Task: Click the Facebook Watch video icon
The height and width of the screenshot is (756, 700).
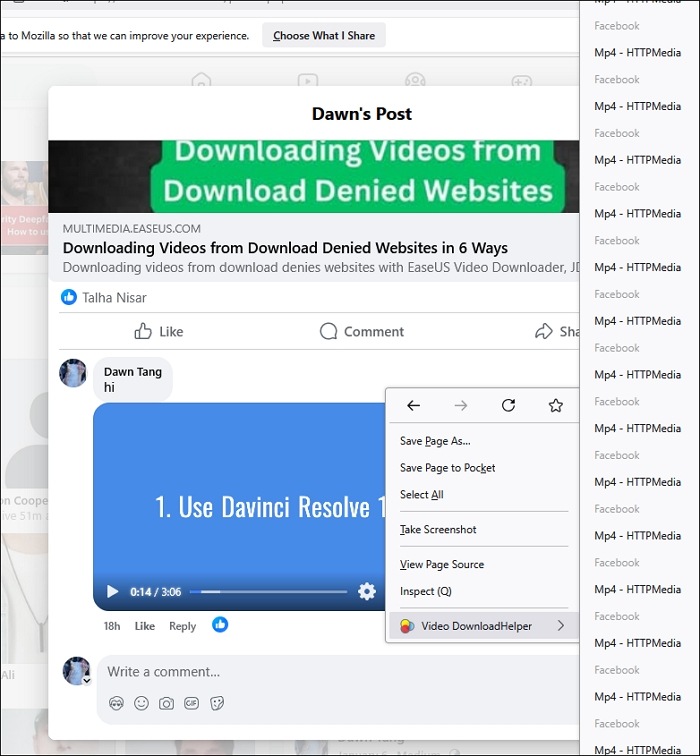Action: pos(308,80)
